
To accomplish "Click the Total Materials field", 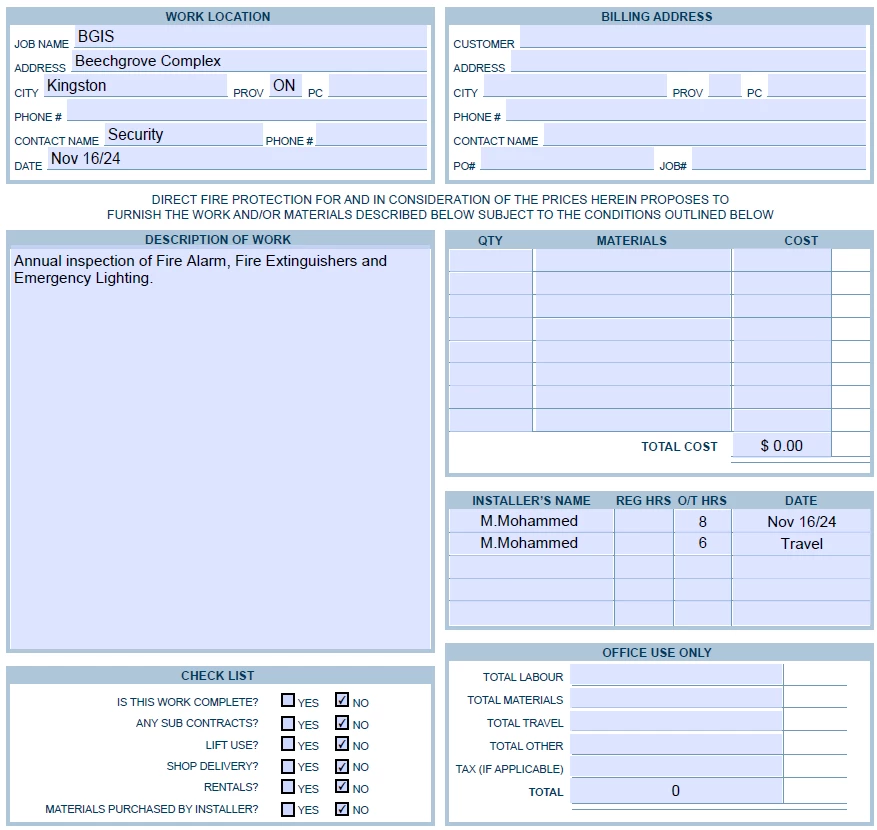I will point(677,698).
